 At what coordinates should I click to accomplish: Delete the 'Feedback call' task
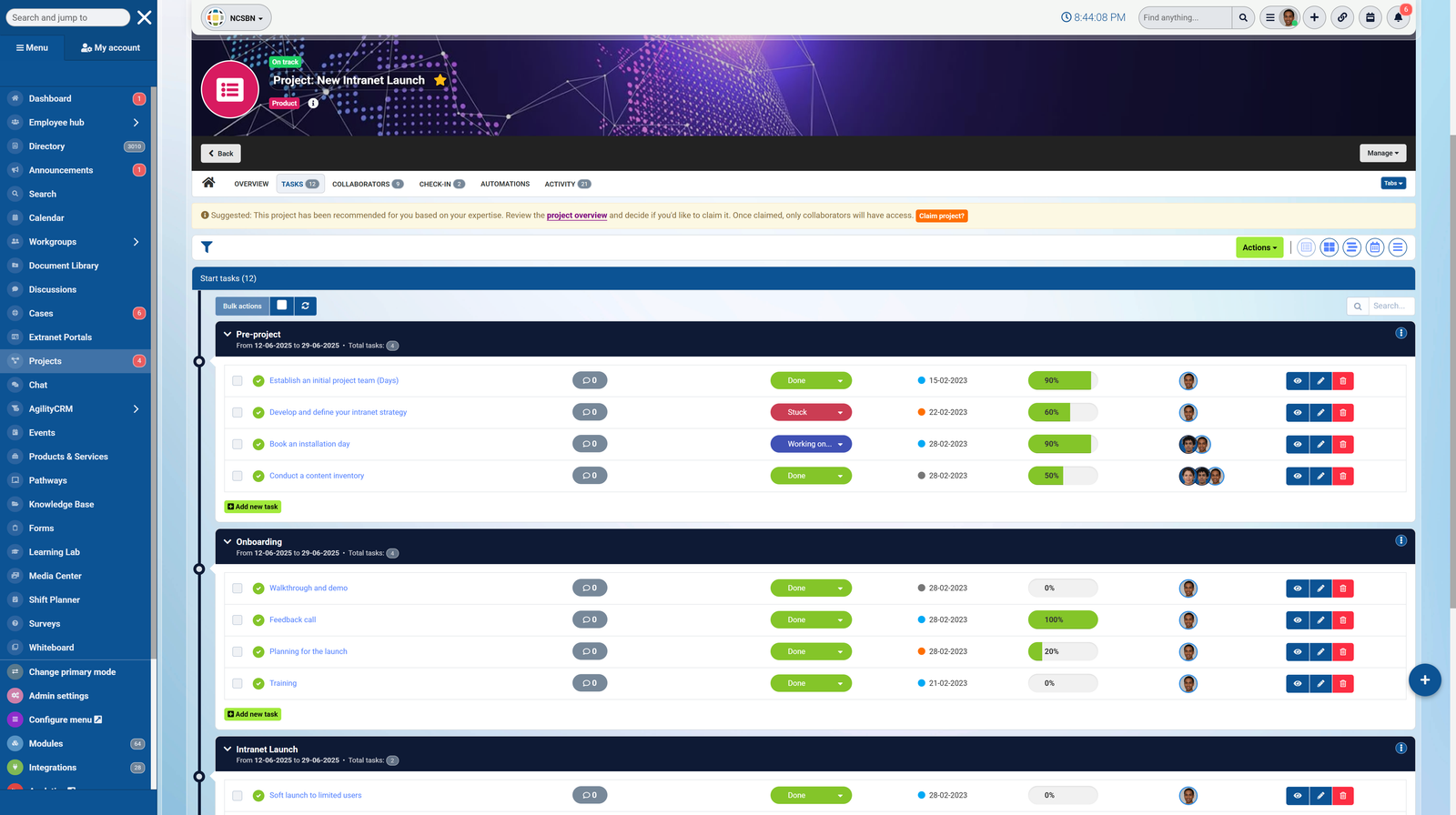tap(1342, 620)
